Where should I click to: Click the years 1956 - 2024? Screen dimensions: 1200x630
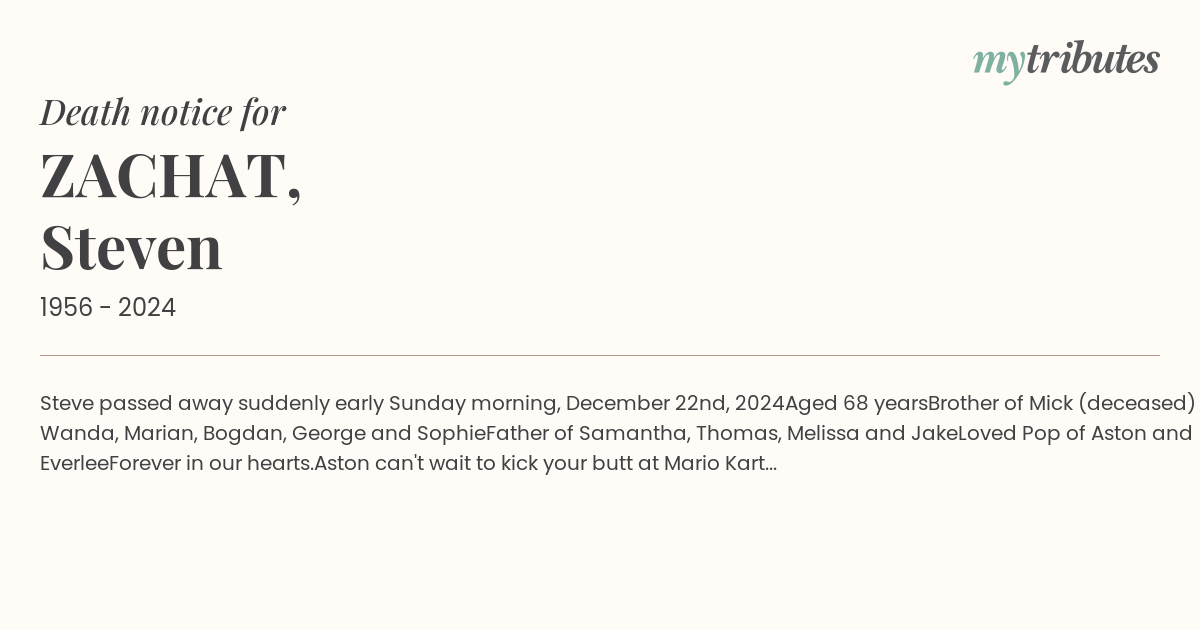[108, 308]
